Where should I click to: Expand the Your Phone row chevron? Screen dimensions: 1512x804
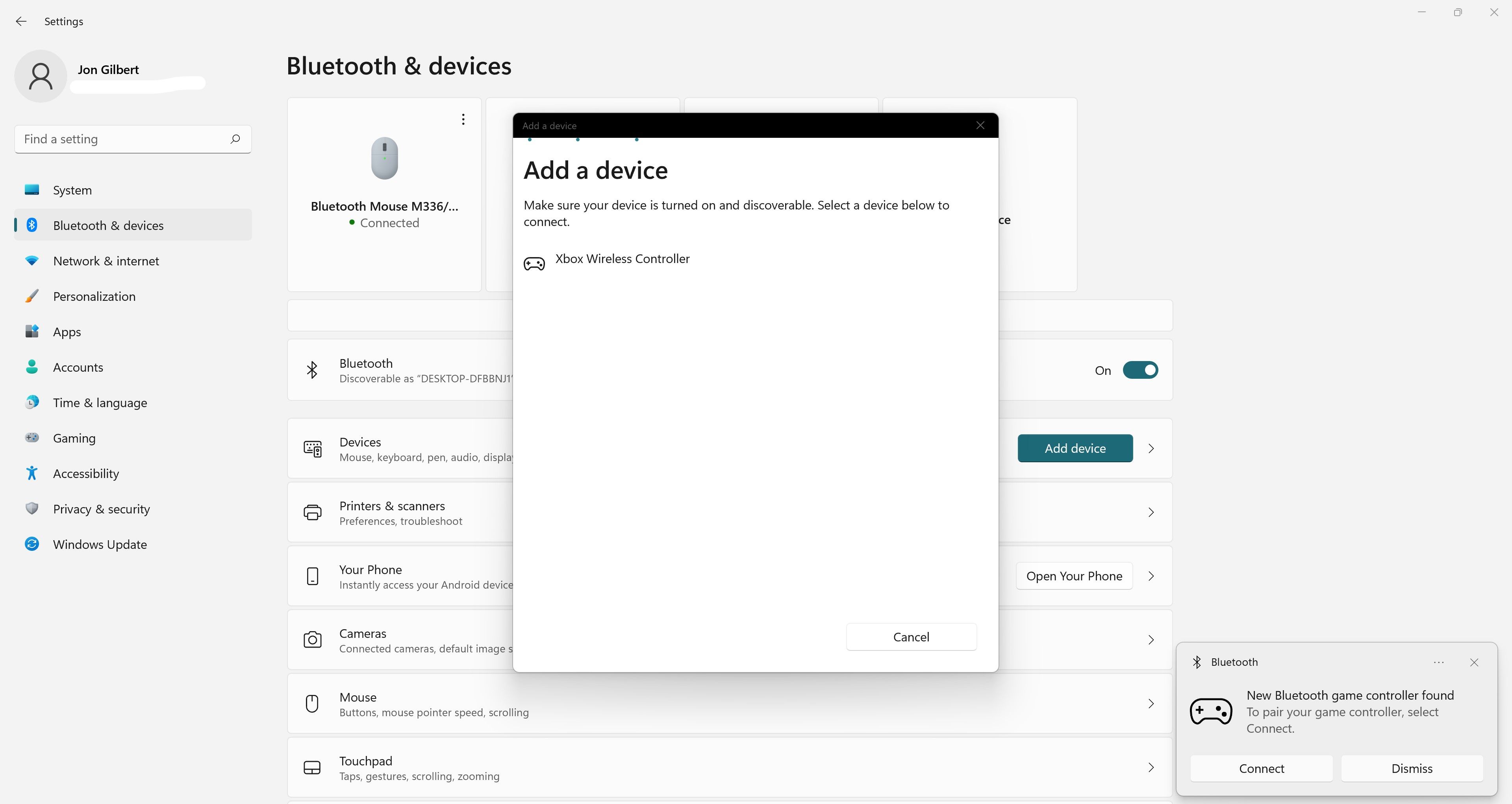click(1151, 576)
